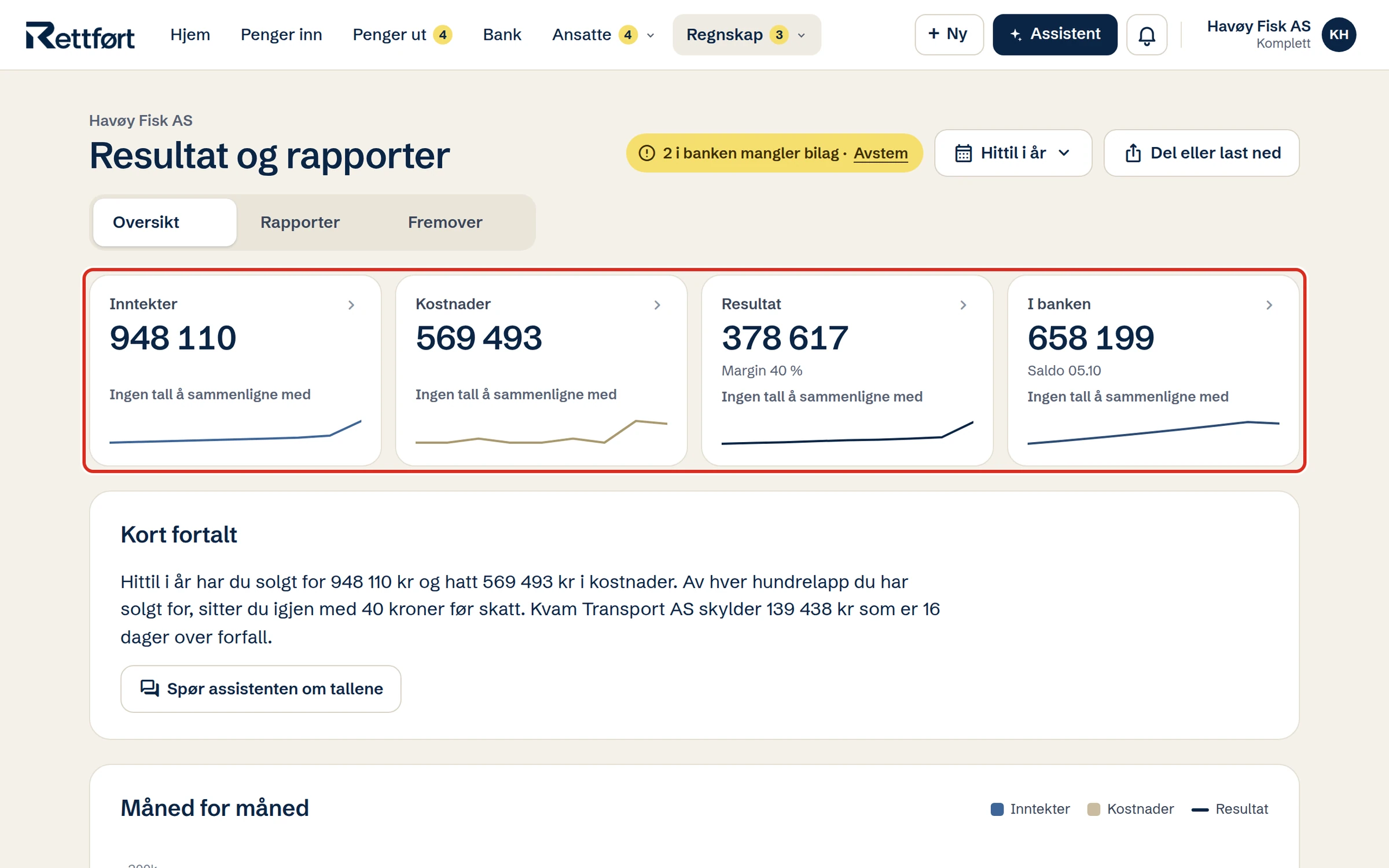Click Saldo 05.10 text
The image size is (1389, 868).
[1064, 370]
